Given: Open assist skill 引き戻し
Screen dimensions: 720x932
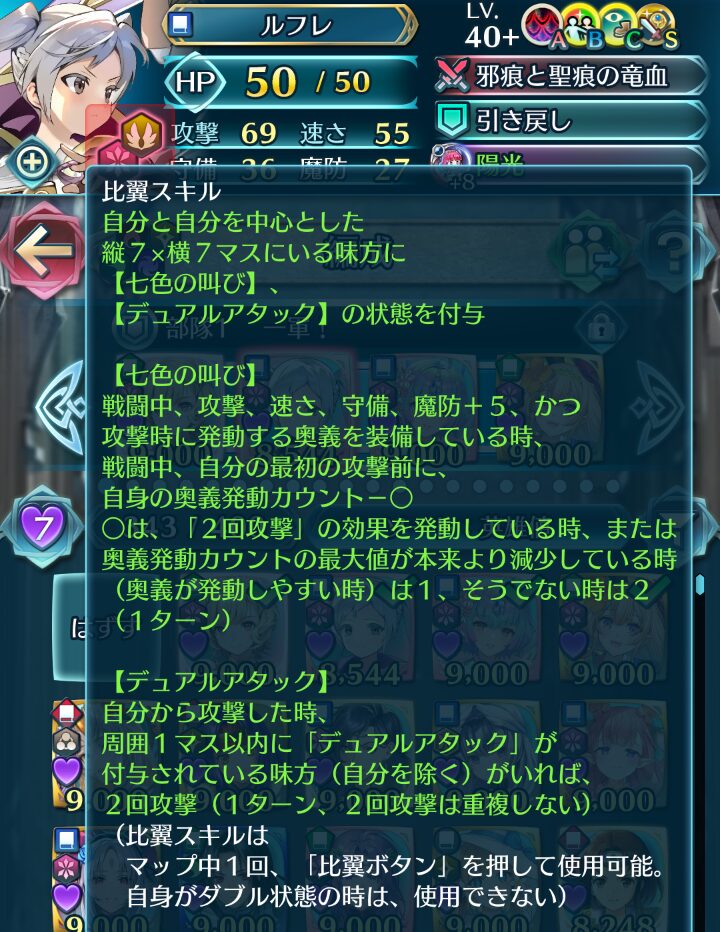Looking at the screenshot, I should coord(571,121).
